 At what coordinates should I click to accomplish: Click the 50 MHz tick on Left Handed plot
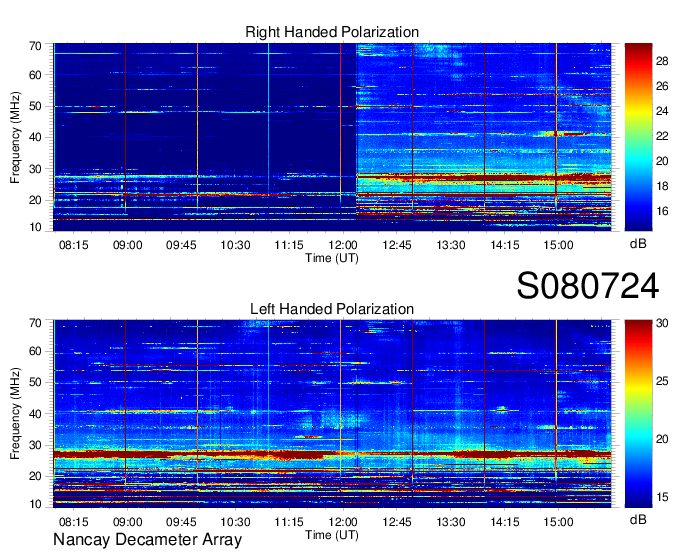[35, 383]
